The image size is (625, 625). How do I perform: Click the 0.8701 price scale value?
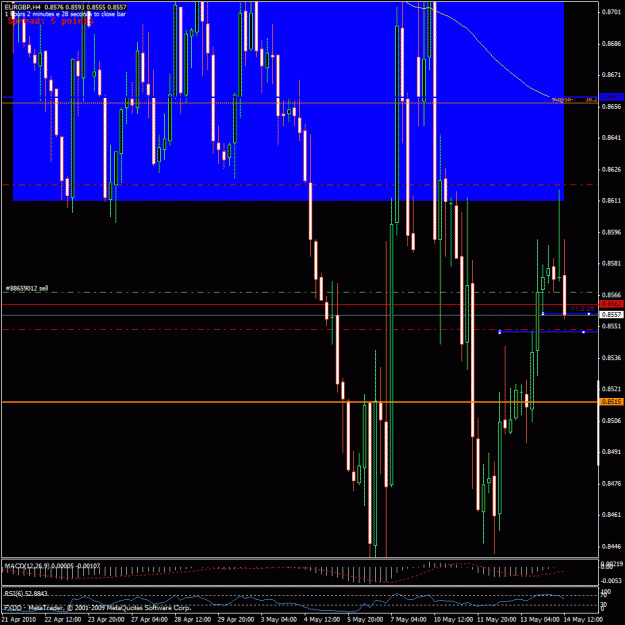pyautogui.click(x=611, y=12)
